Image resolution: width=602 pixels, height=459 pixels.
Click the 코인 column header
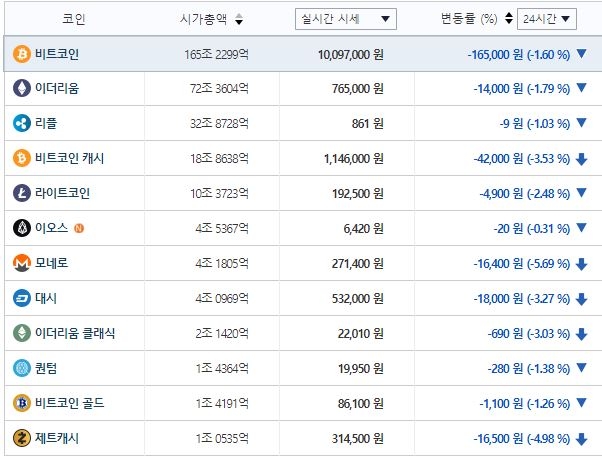(x=73, y=19)
